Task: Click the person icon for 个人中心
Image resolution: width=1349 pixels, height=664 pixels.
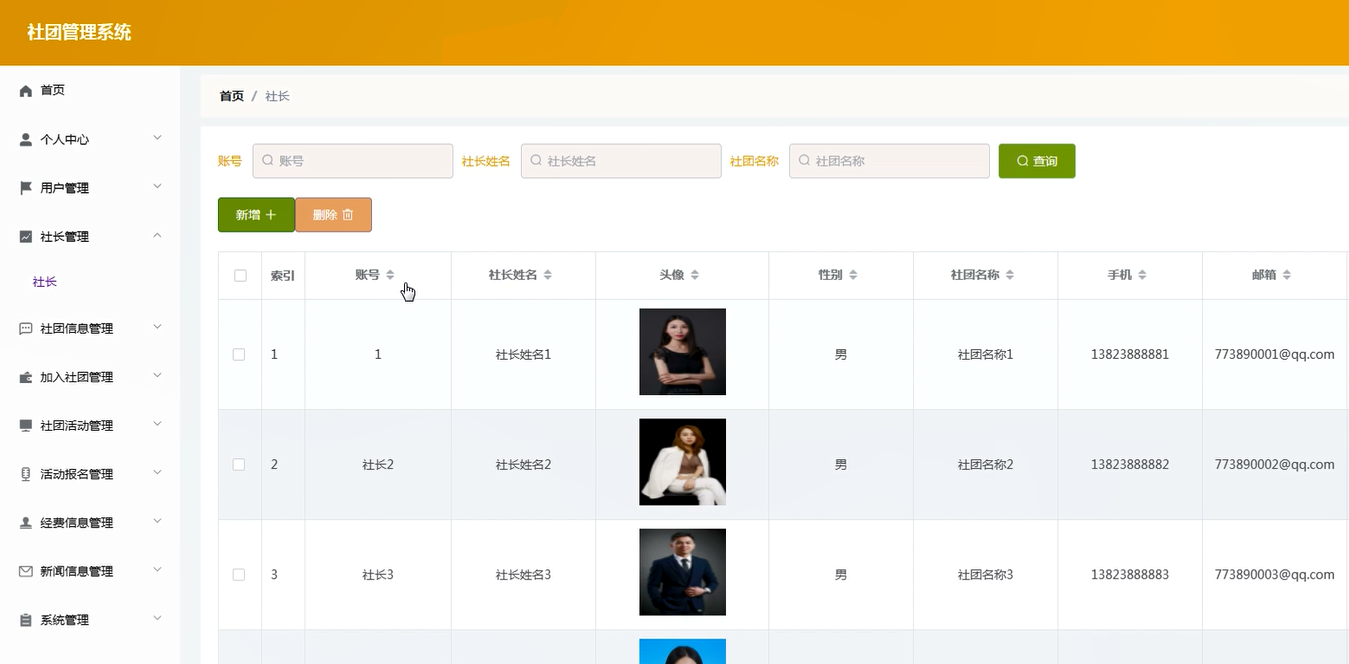Action: point(26,140)
